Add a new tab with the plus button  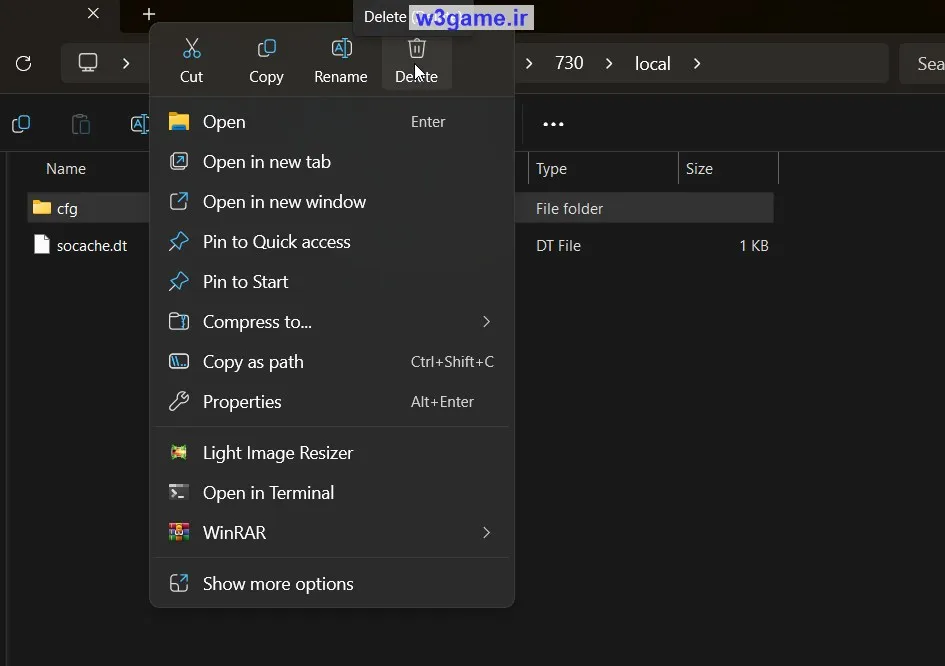coord(149,13)
